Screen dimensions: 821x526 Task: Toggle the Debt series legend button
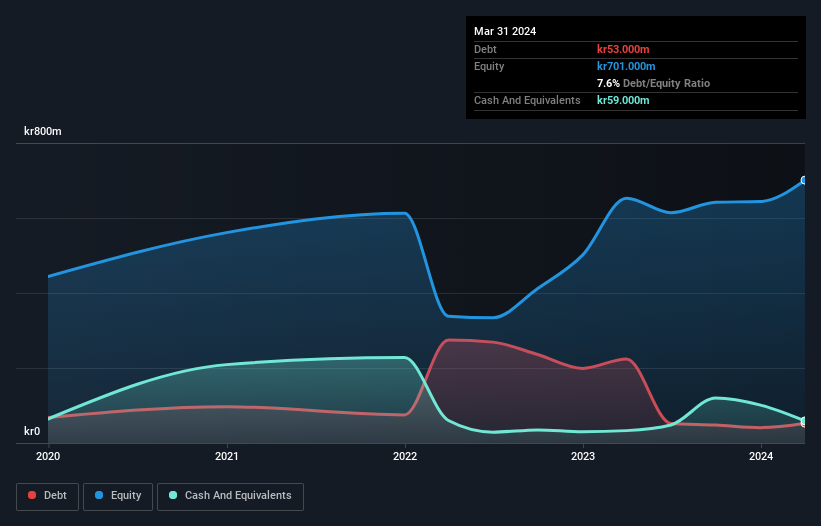[48, 496]
